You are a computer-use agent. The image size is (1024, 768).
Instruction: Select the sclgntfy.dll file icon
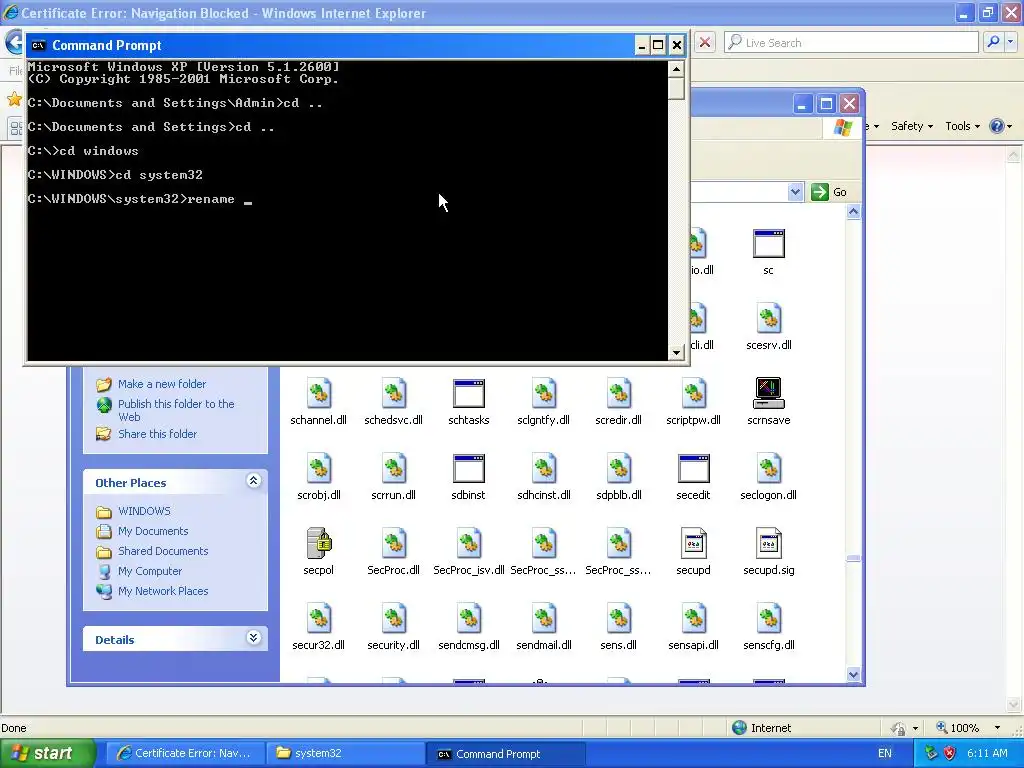pyautogui.click(x=544, y=394)
